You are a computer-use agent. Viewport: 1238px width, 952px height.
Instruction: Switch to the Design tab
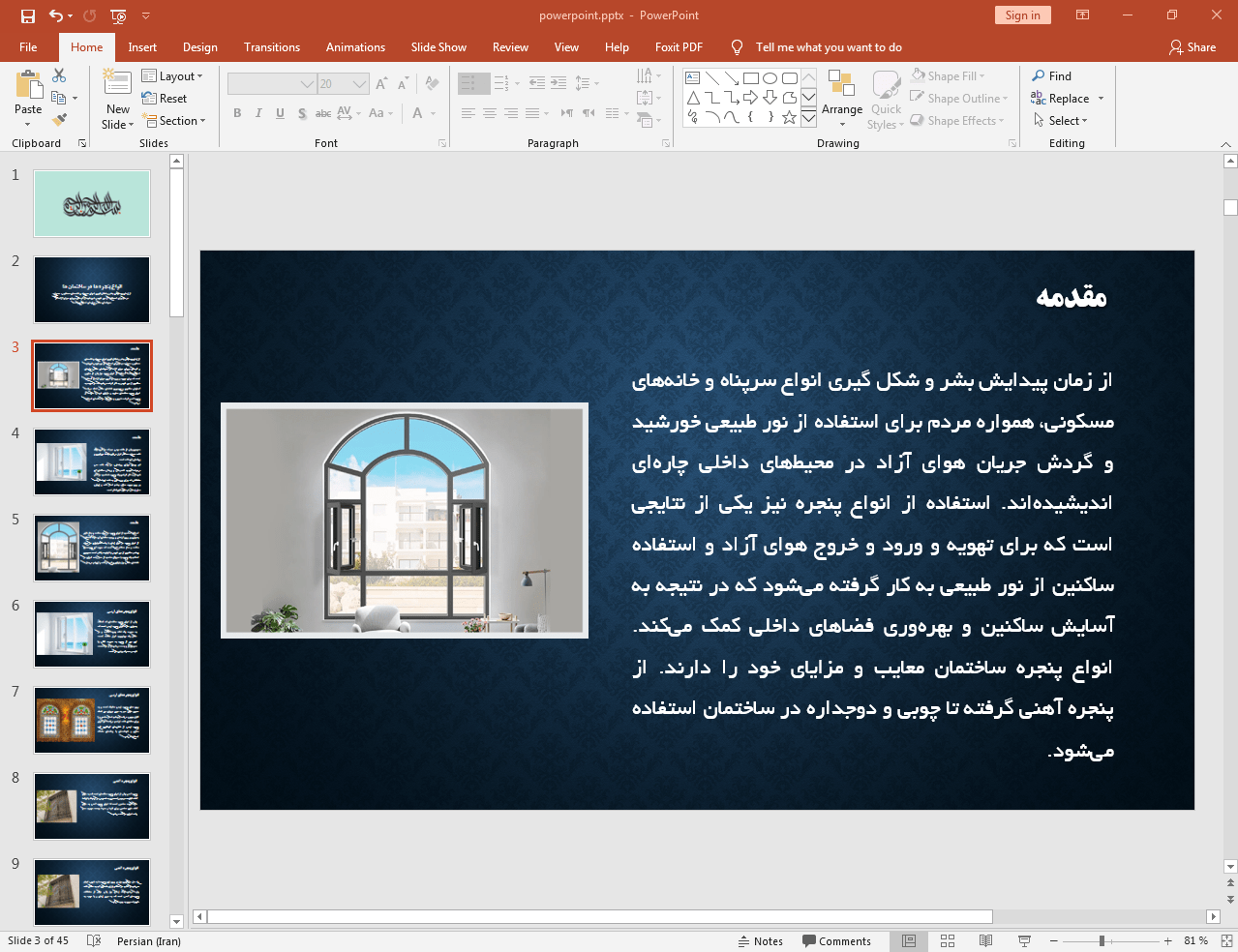click(x=200, y=47)
